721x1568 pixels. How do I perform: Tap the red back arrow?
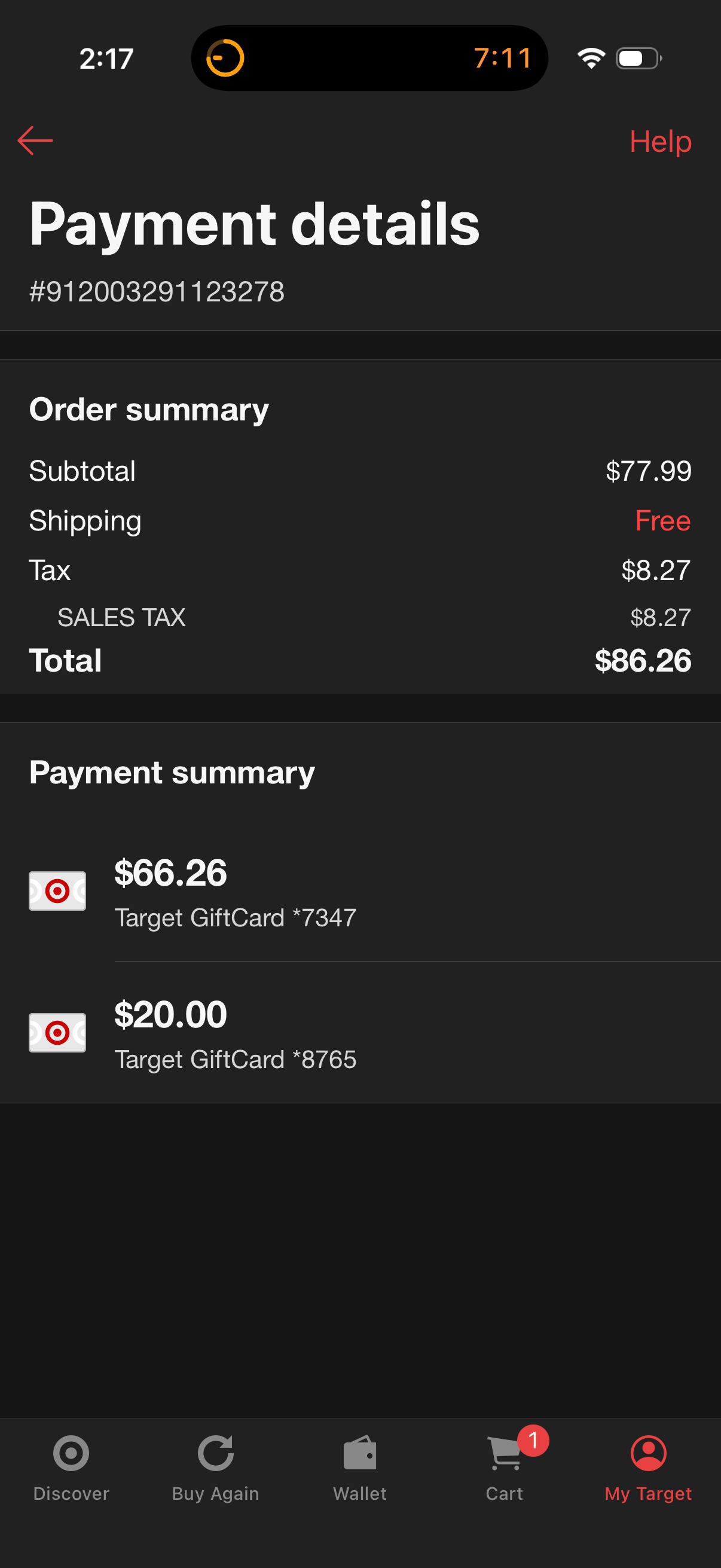coord(35,141)
